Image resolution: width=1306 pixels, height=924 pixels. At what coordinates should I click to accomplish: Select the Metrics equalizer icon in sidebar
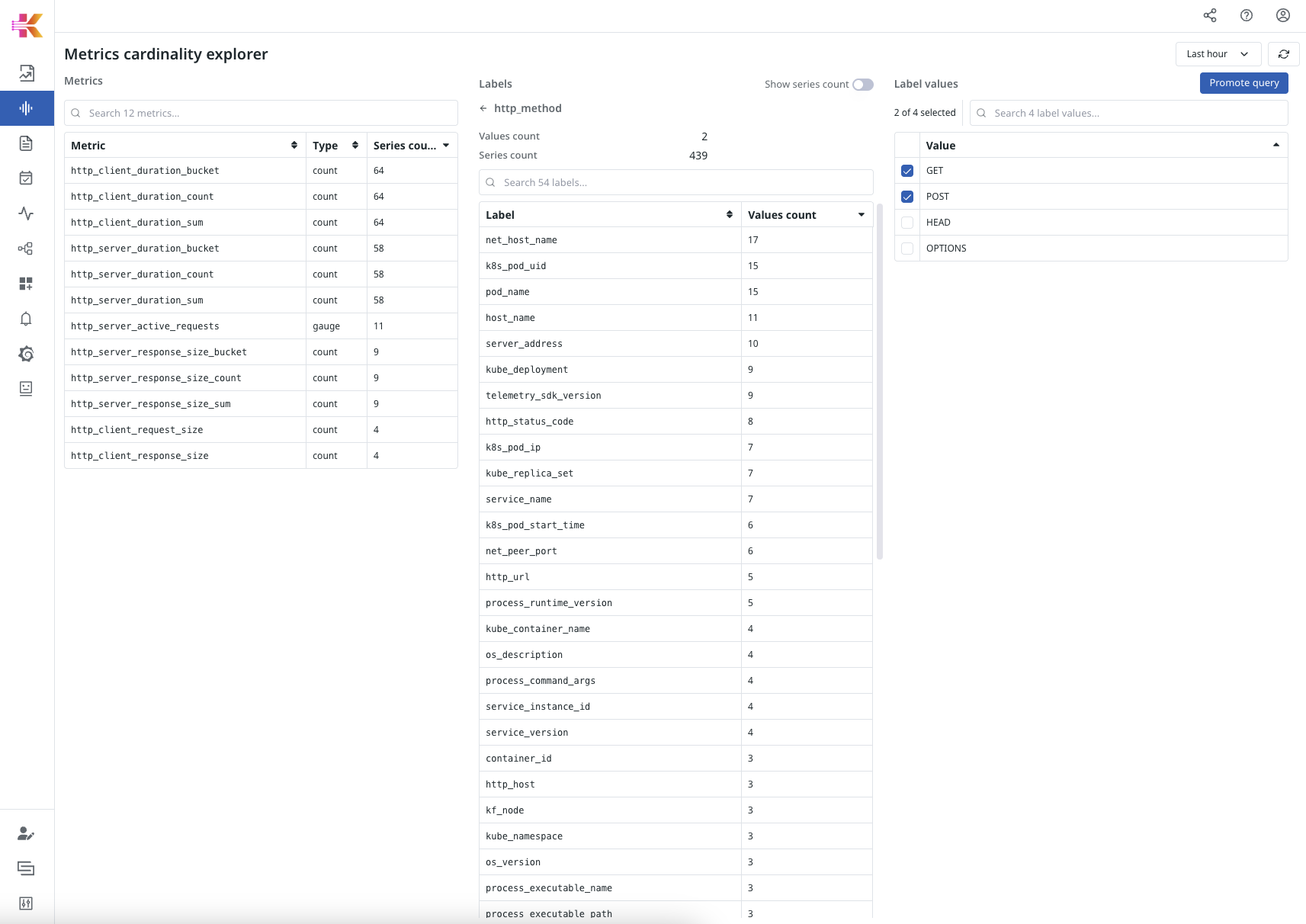(27, 107)
